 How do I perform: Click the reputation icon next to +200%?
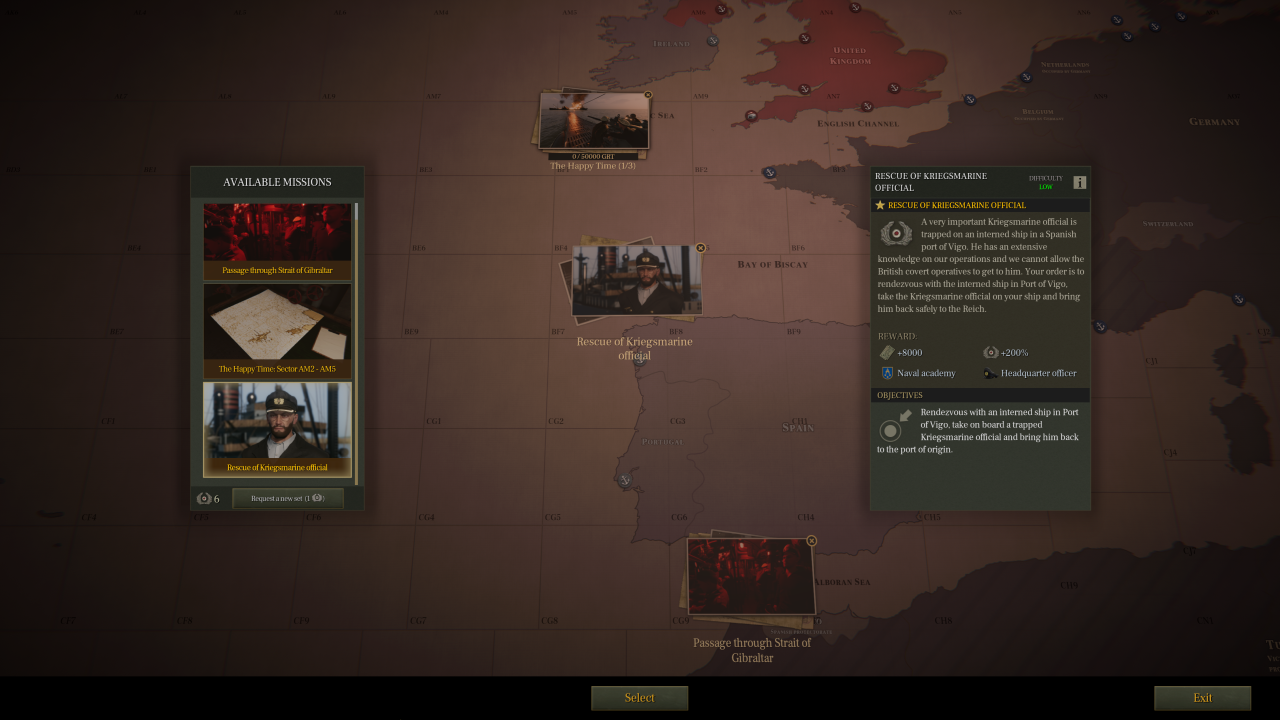pyautogui.click(x=990, y=352)
